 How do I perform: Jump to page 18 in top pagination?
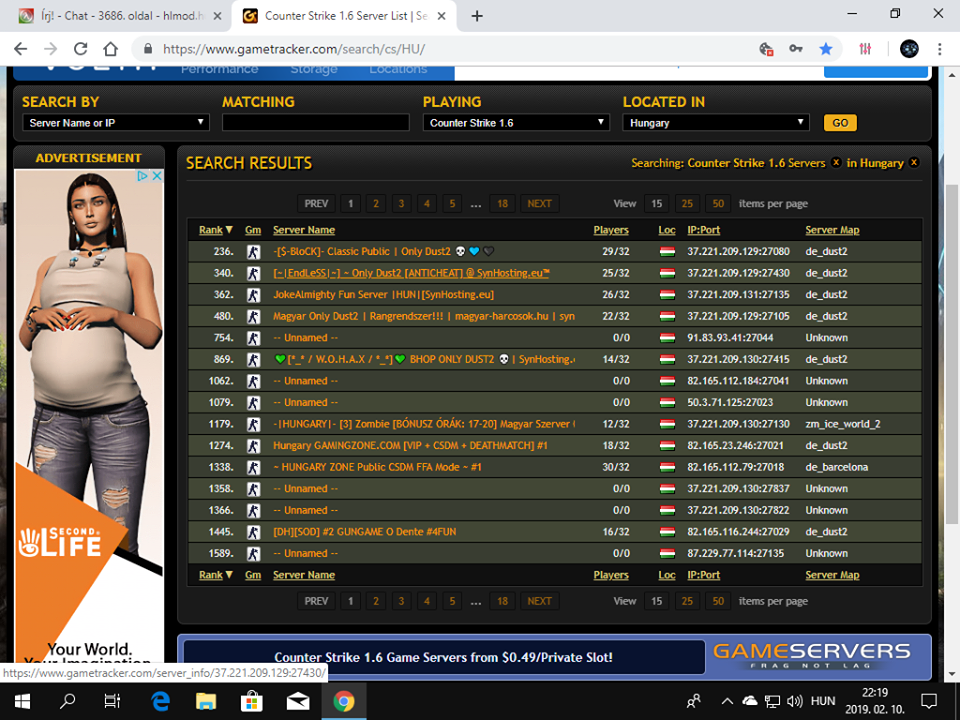point(503,203)
